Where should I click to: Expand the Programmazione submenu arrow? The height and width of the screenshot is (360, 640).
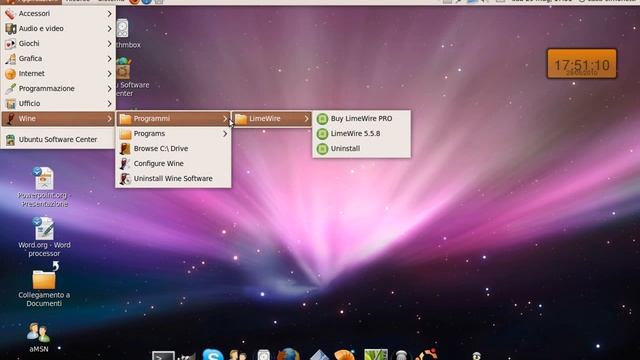tap(109, 89)
